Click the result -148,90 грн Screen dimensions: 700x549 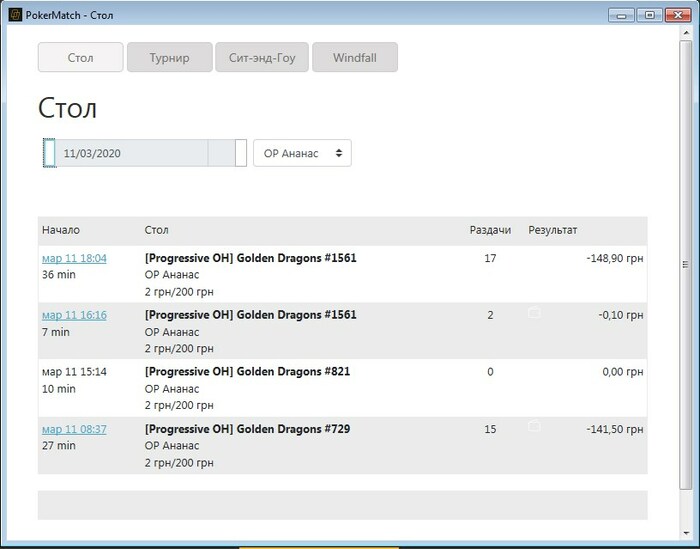pos(615,258)
